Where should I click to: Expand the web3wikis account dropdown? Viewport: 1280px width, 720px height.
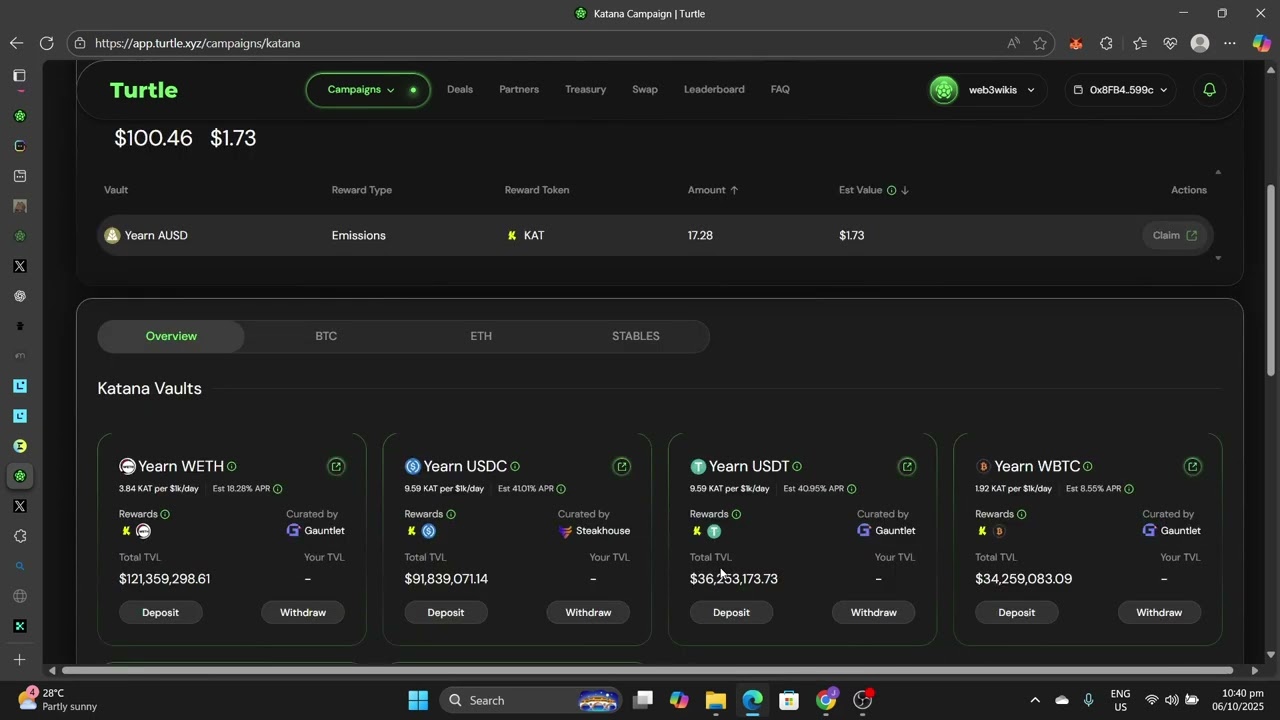tap(1031, 90)
